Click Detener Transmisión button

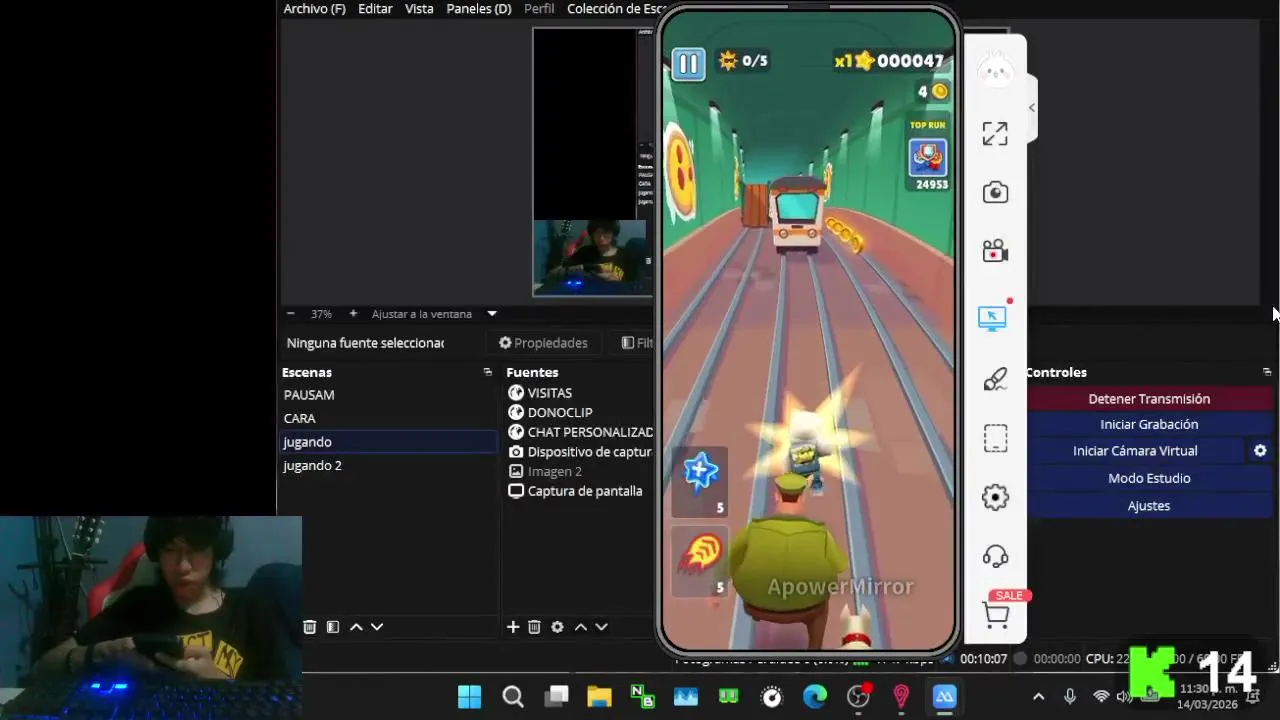(1149, 398)
